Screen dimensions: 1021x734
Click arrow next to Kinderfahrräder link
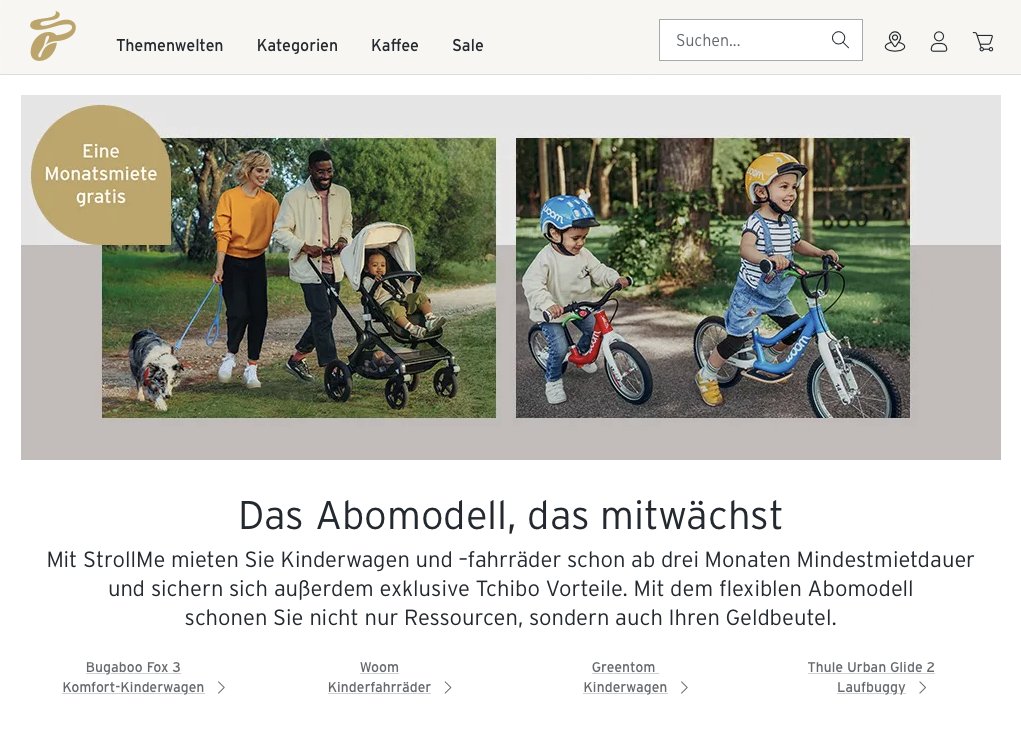pos(448,688)
